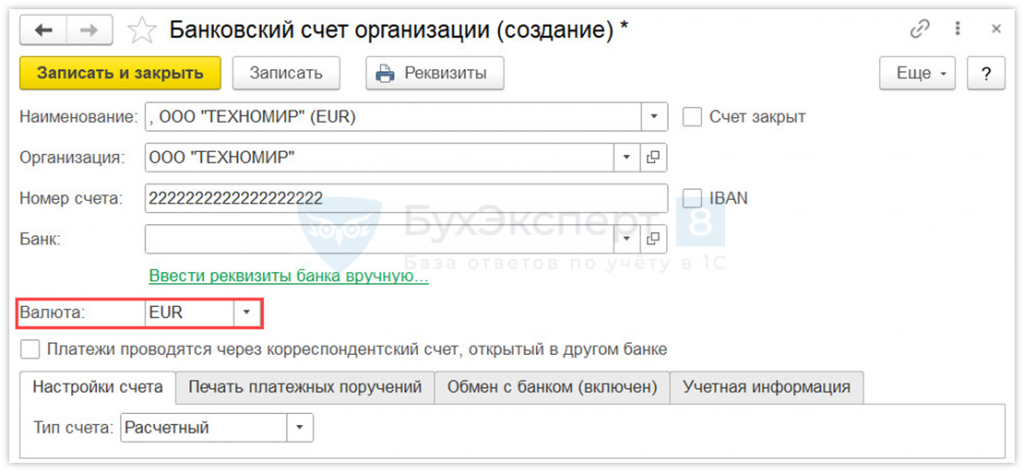Open the Банк record with its open icon
This screenshot has width=1024, height=472.
point(654,239)
